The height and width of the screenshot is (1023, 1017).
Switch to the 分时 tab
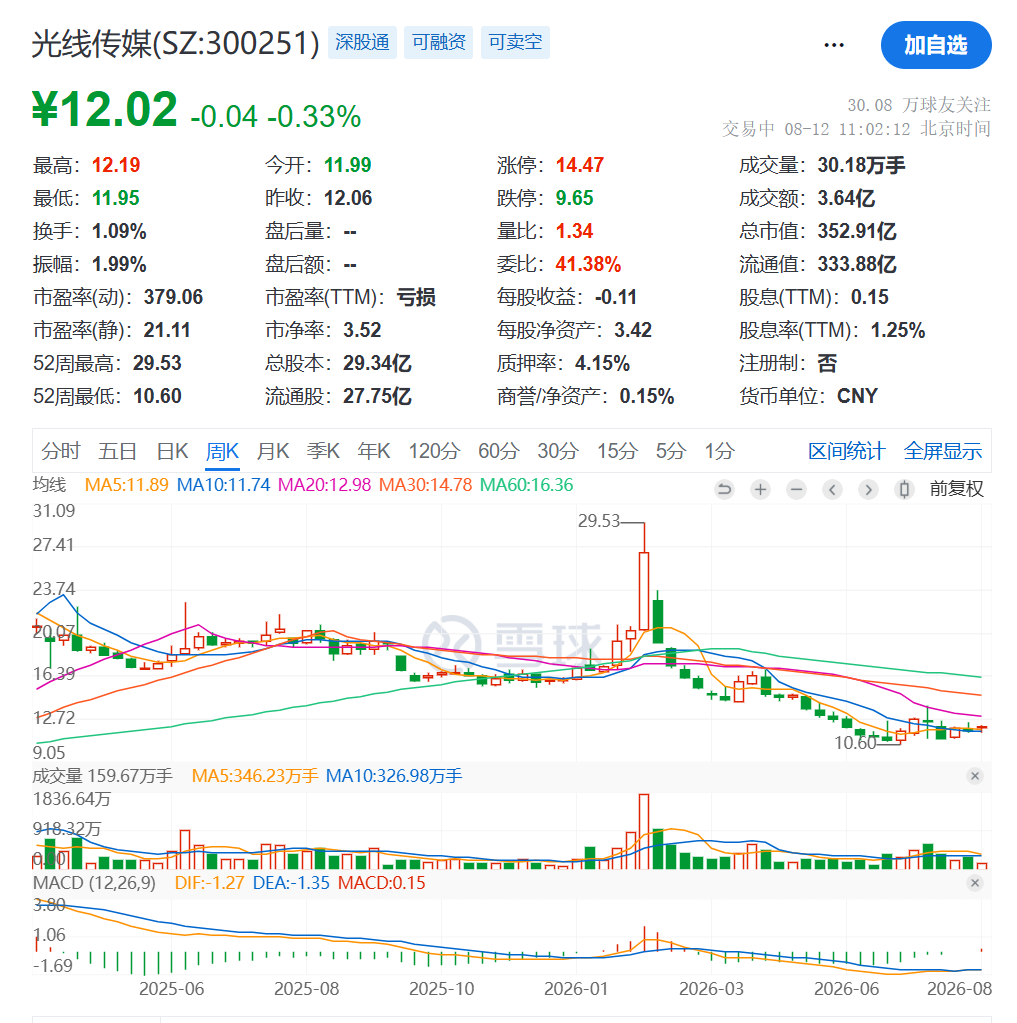61,451
